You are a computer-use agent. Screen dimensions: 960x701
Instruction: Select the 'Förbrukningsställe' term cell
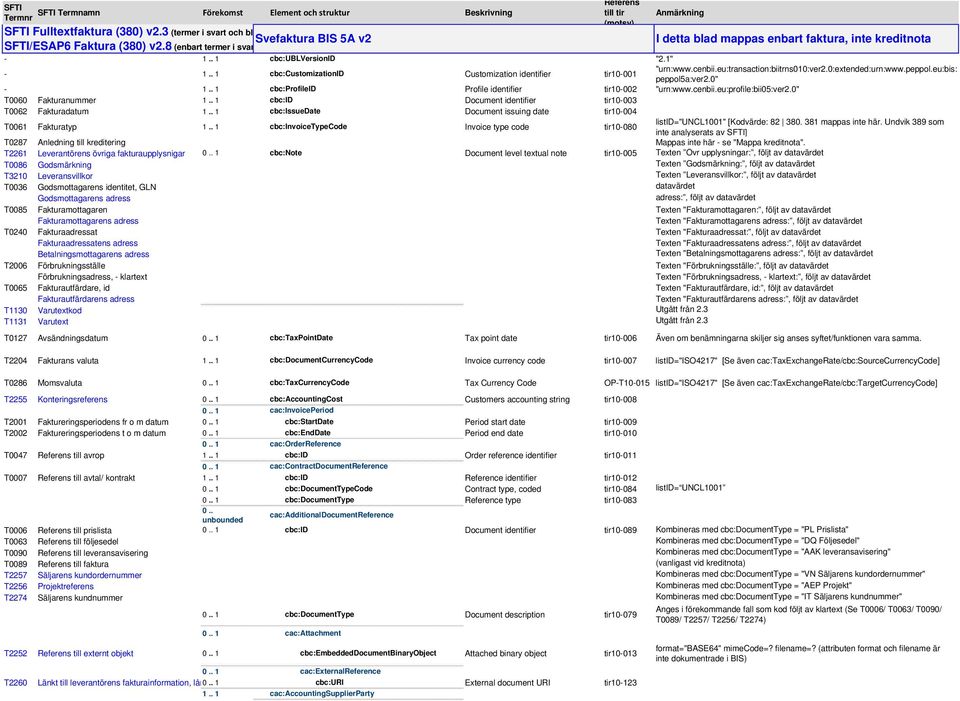71,266
